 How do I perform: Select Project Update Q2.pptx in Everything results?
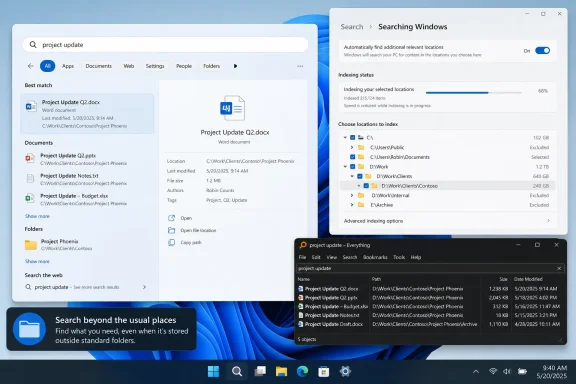(x=331, y=298)
